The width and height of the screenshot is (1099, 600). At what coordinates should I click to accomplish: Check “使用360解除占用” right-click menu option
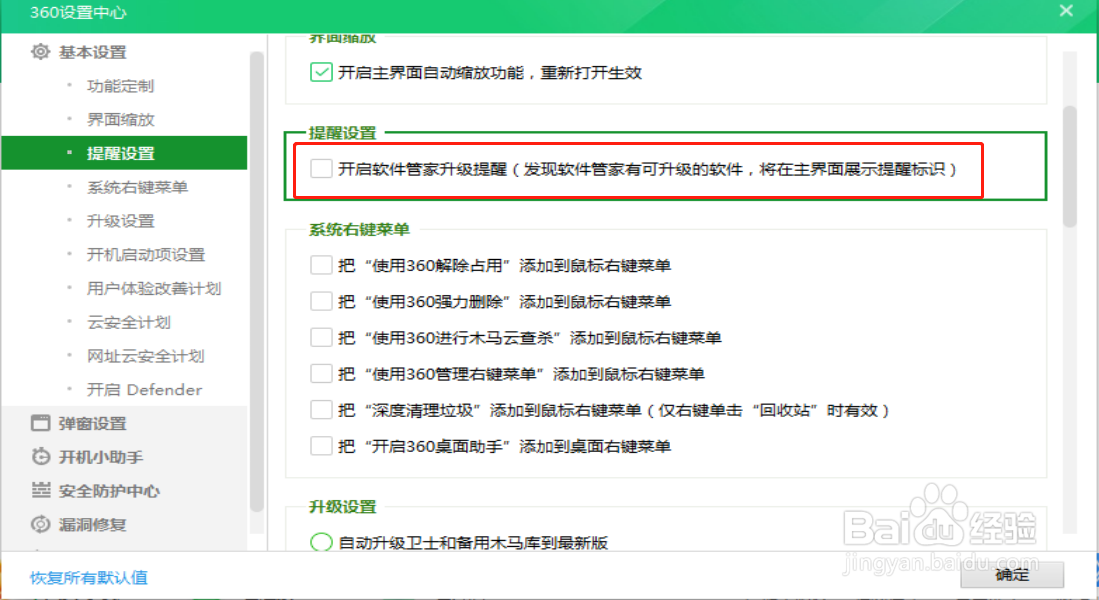(x=321, y=265)
